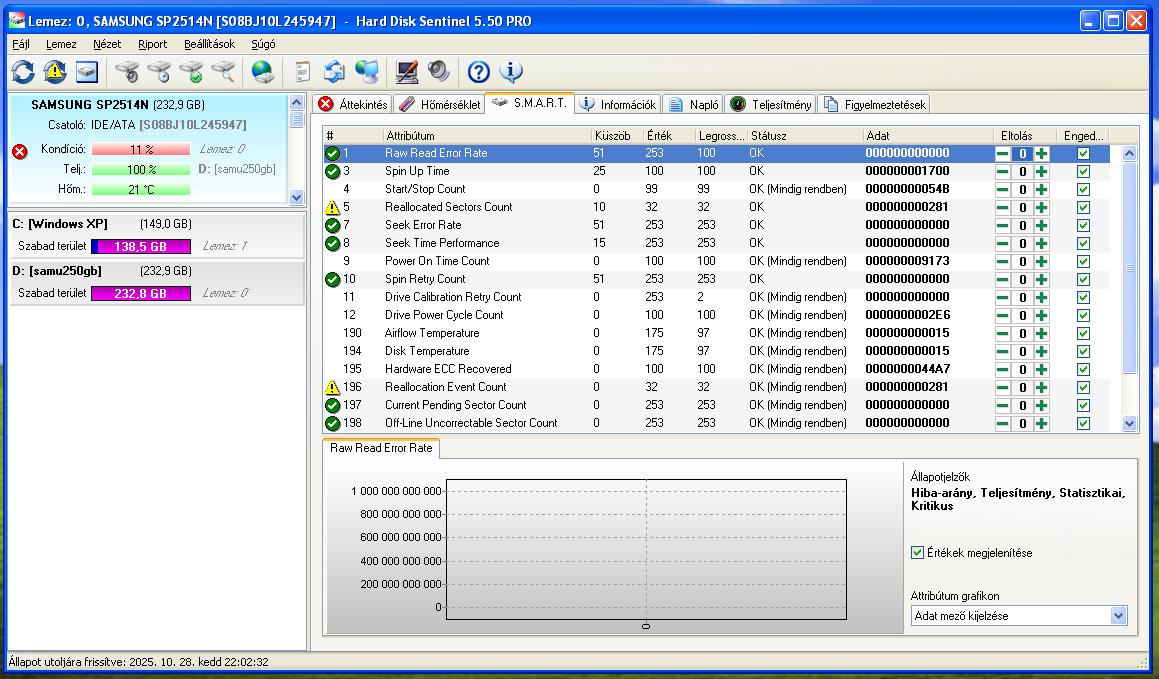Click the disk with magnifier toolbar icon
1159x679 pixels.
223,72
